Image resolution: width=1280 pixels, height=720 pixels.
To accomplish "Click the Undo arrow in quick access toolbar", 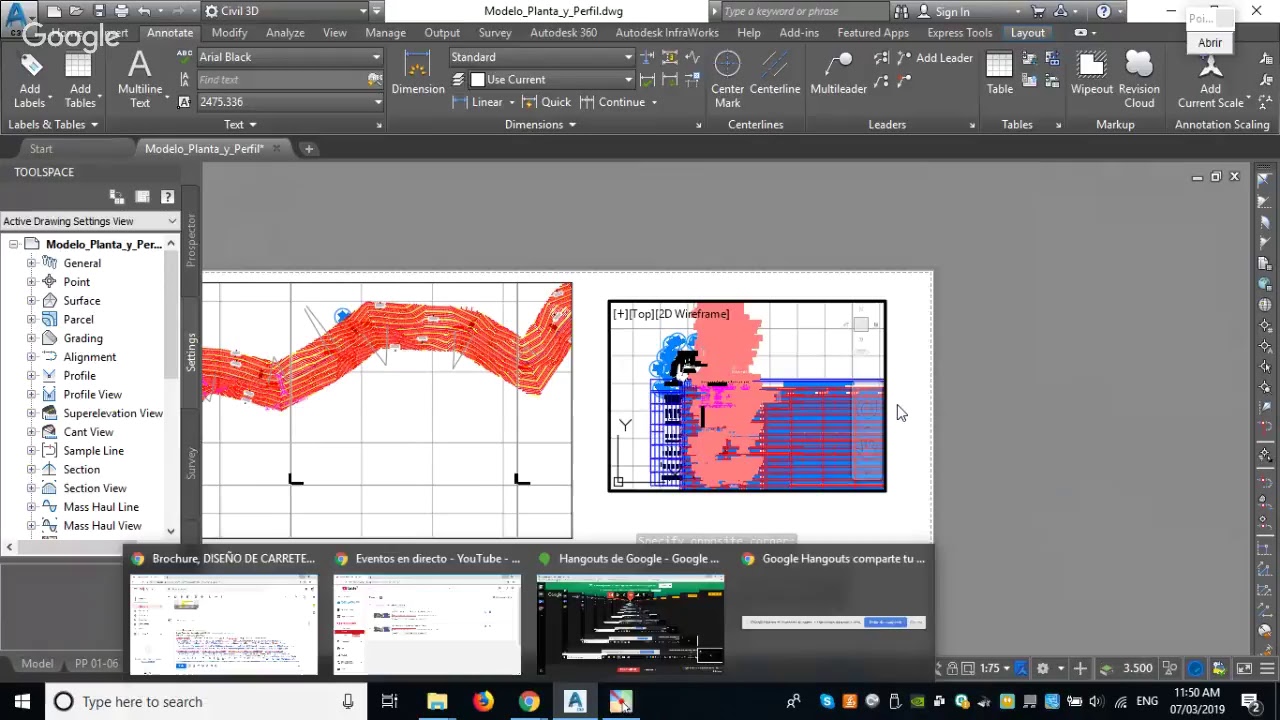I will pos(144,11).
